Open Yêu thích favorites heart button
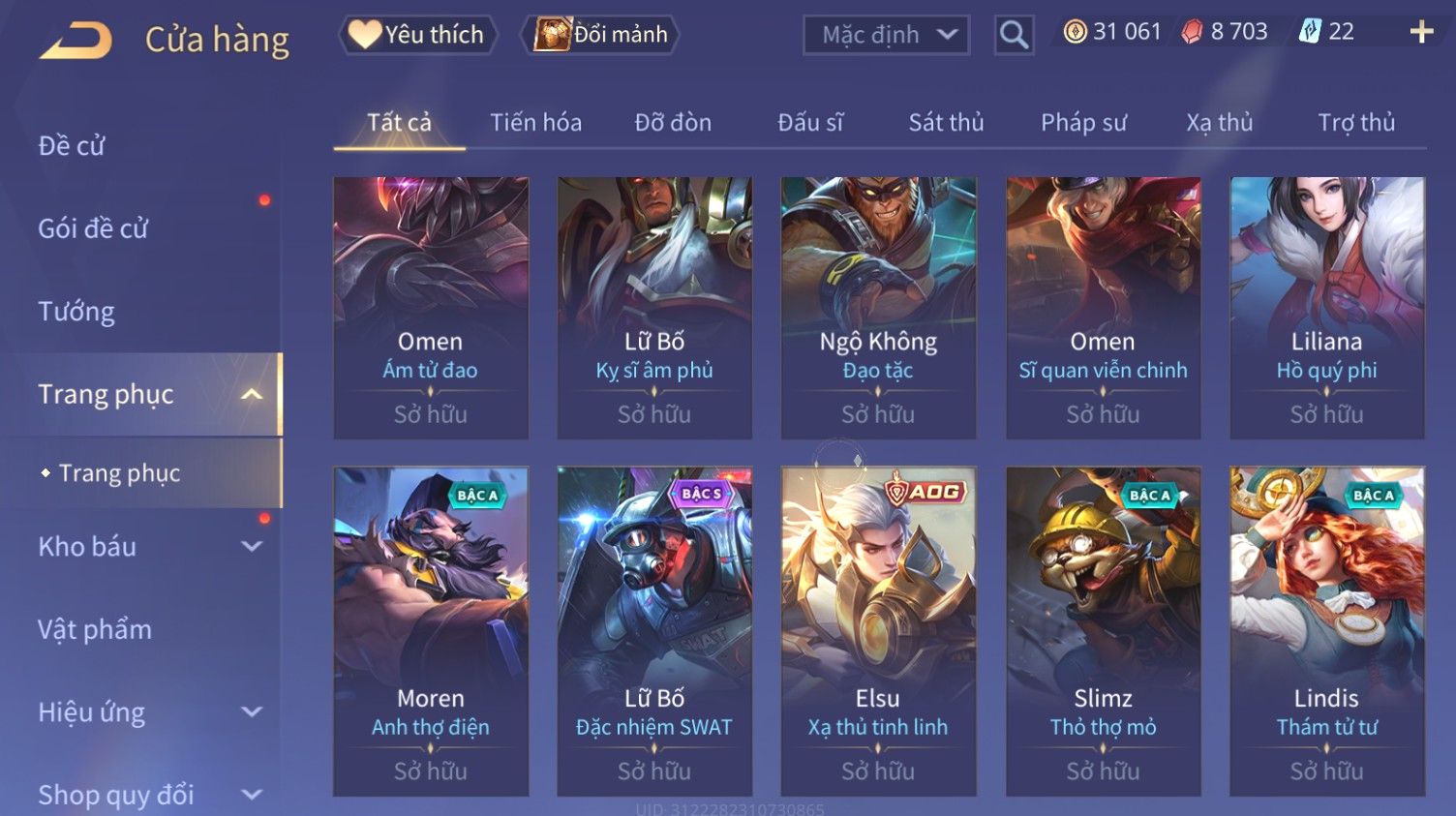Image resolution: width=1456 pixels, height=816 pixels. [x=417, y=35]
